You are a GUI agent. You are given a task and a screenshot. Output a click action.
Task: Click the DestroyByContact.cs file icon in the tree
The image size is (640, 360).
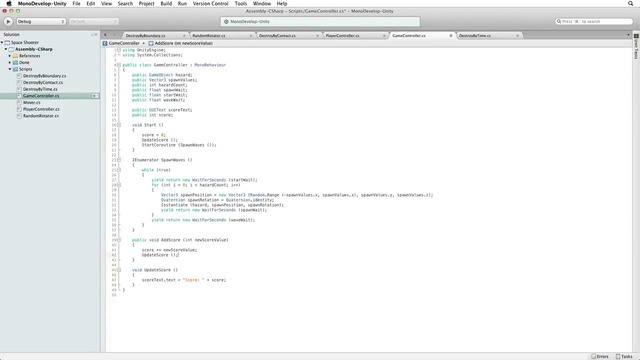point(19,82)
